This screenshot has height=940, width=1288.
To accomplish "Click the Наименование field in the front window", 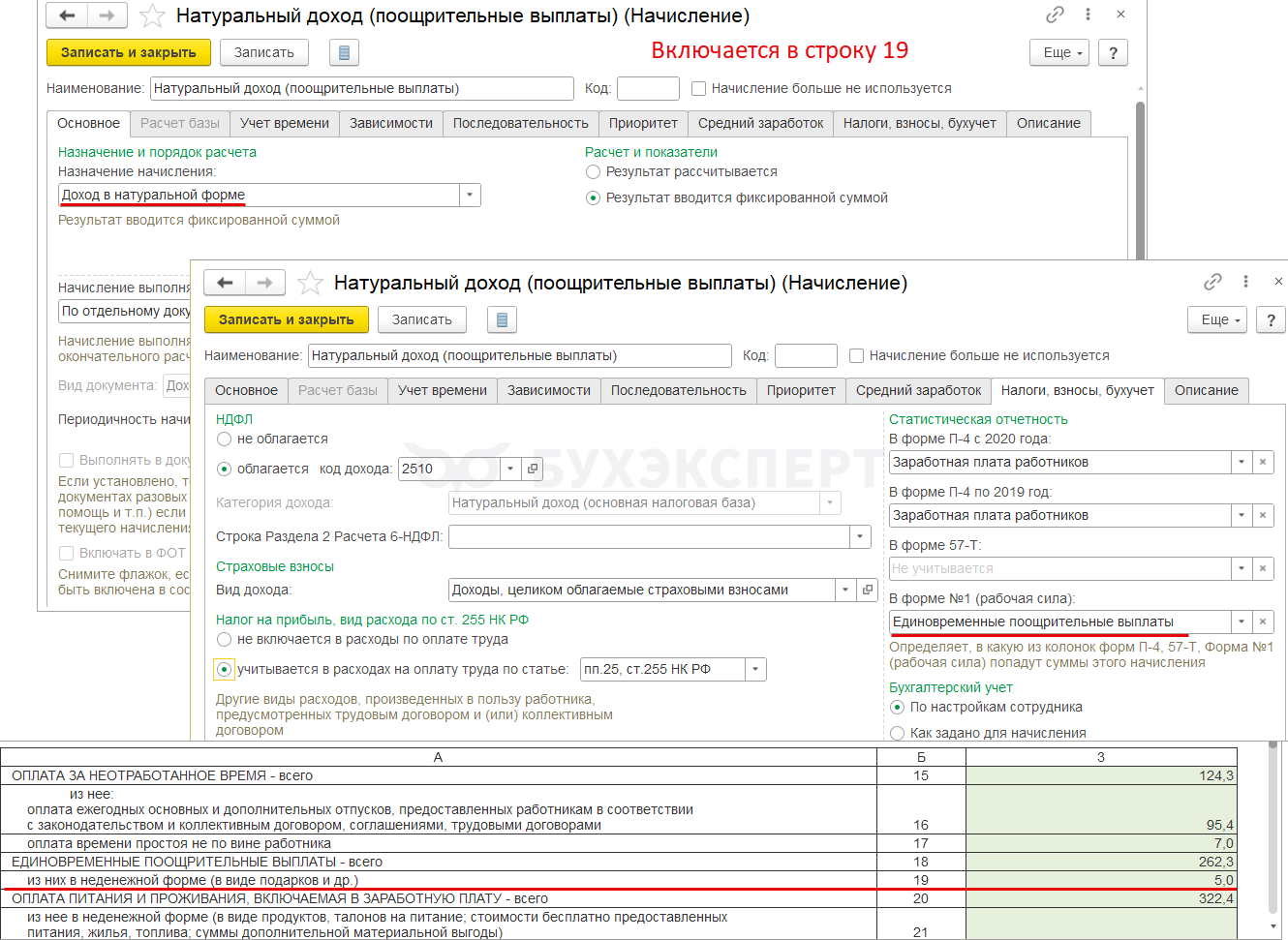I will [x=520, y=355].
